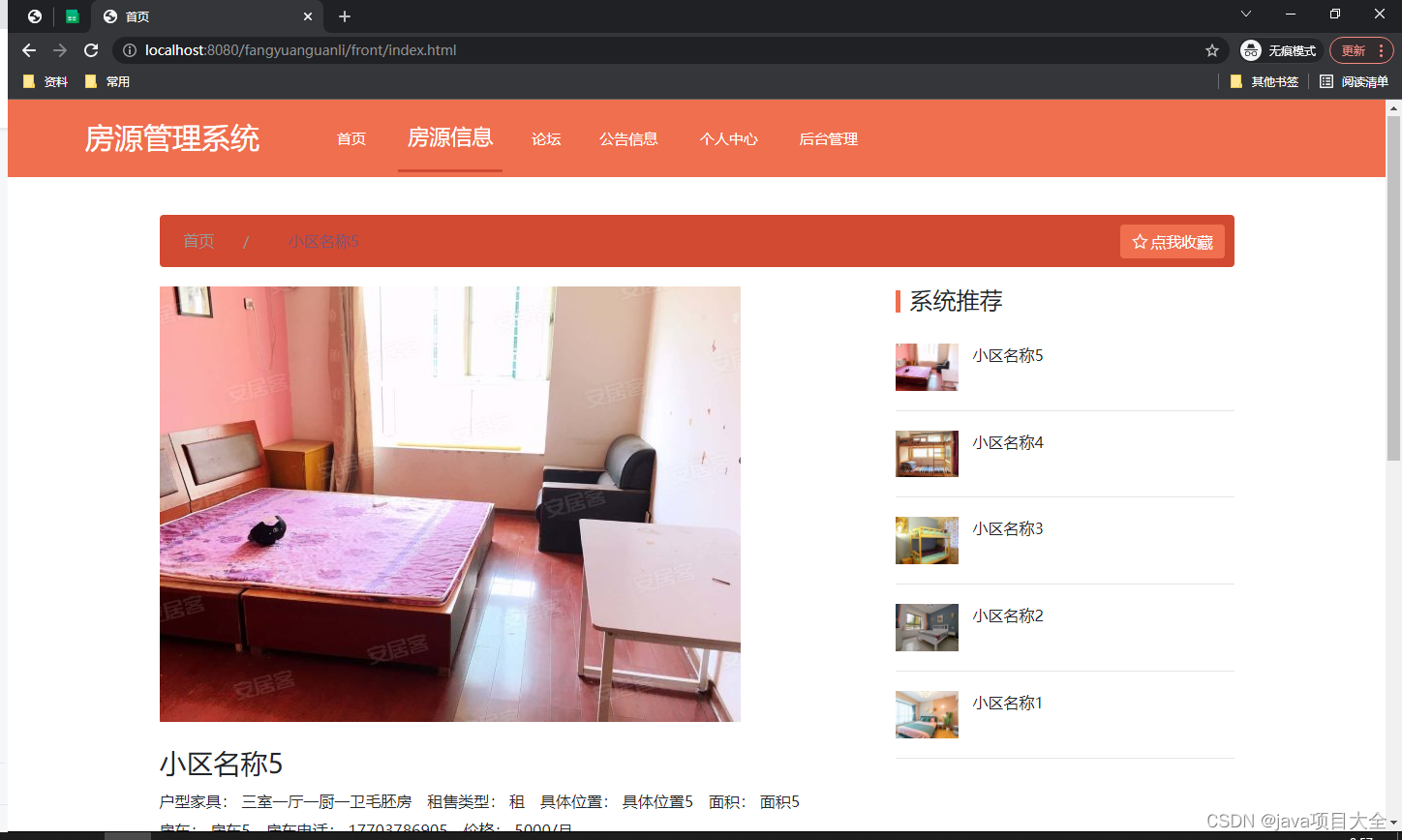Image resolution: width=1402 pixels, height=840 pixels.
Task: Open the 小区名称2 recommendation thumbnail
Action: [927, 627]
